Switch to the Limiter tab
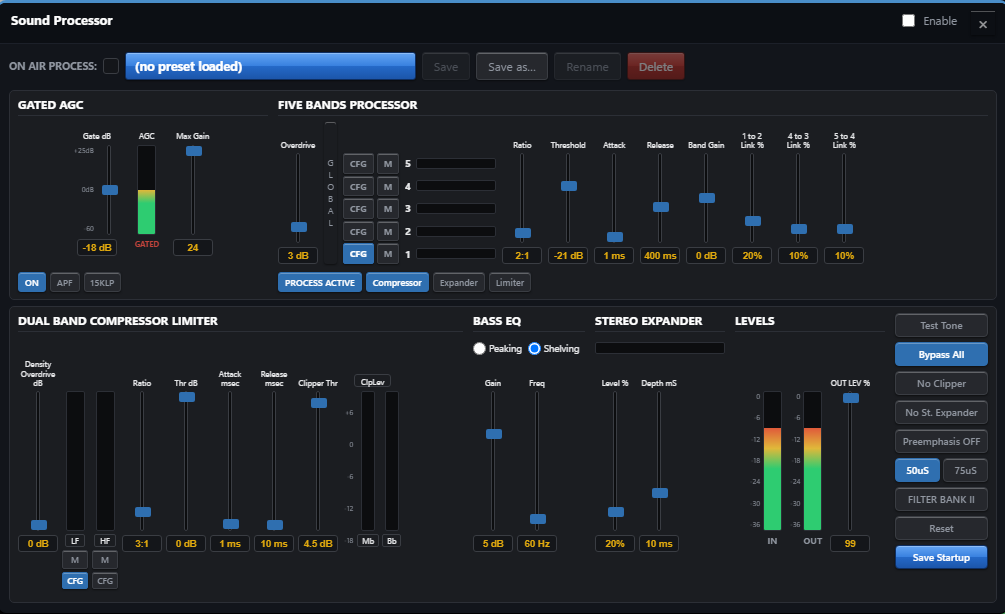 [510, 283]
